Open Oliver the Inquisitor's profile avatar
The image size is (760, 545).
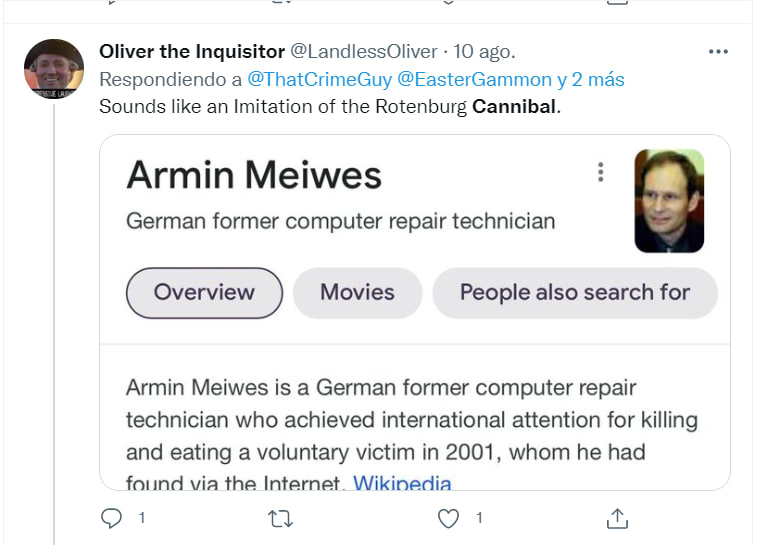coord(53,69)
